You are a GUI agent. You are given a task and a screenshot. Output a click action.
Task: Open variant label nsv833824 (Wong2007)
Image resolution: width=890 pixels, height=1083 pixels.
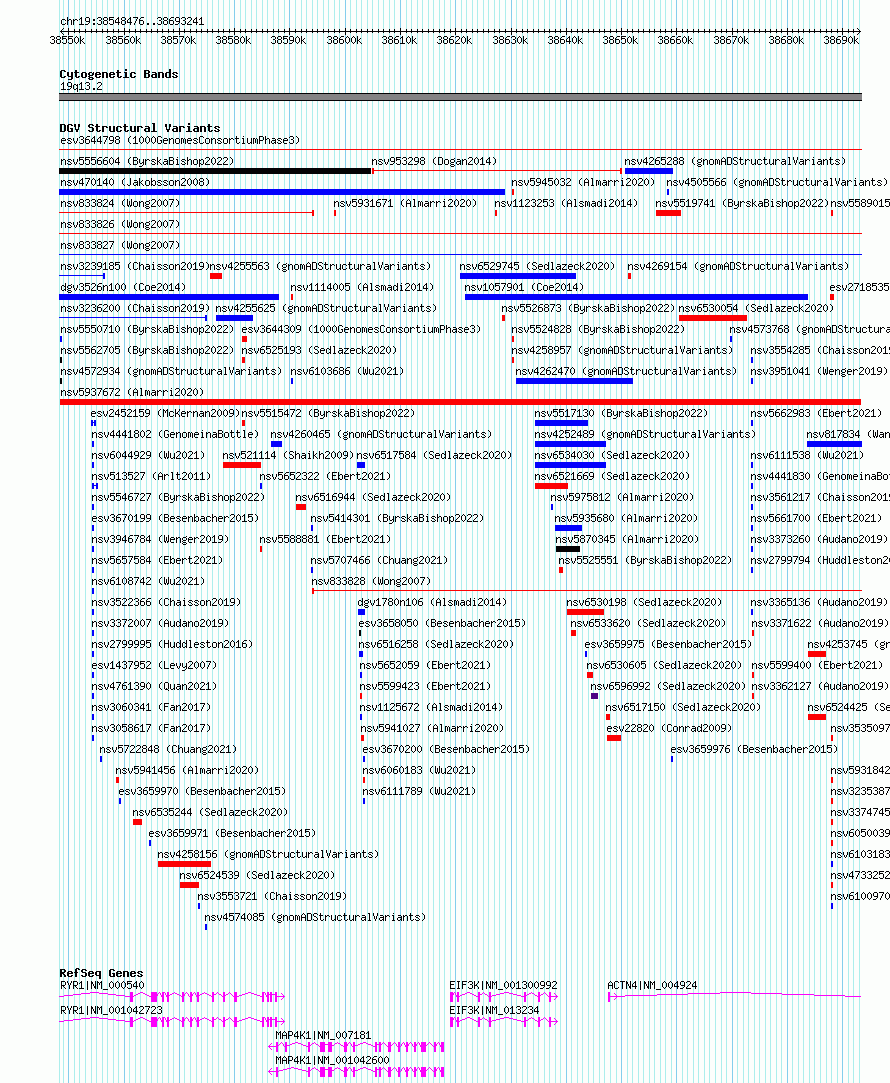tap(120, 203)
